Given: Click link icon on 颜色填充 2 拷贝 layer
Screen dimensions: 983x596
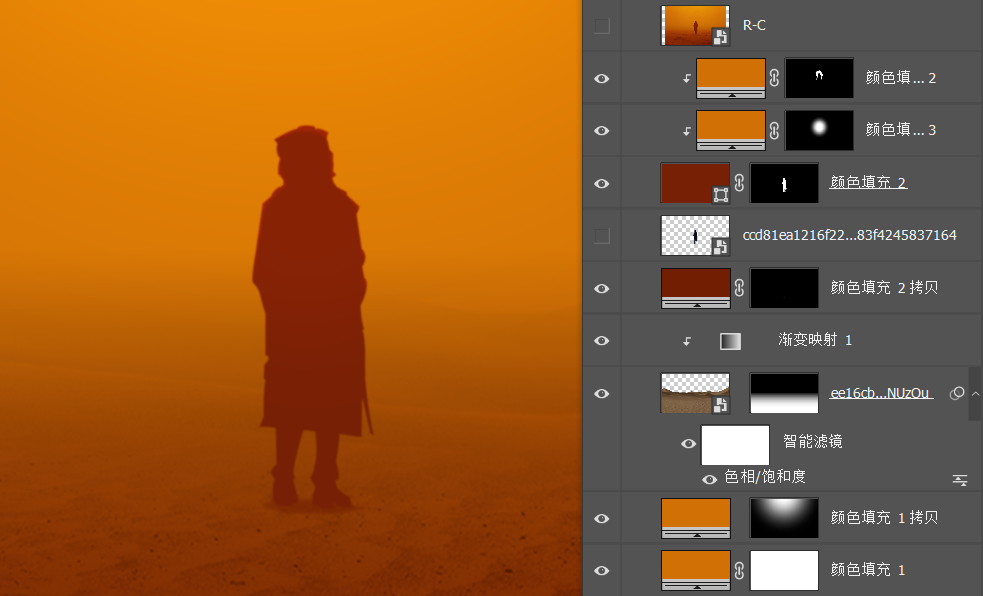Looking at the screenshot, I should 739,288.
